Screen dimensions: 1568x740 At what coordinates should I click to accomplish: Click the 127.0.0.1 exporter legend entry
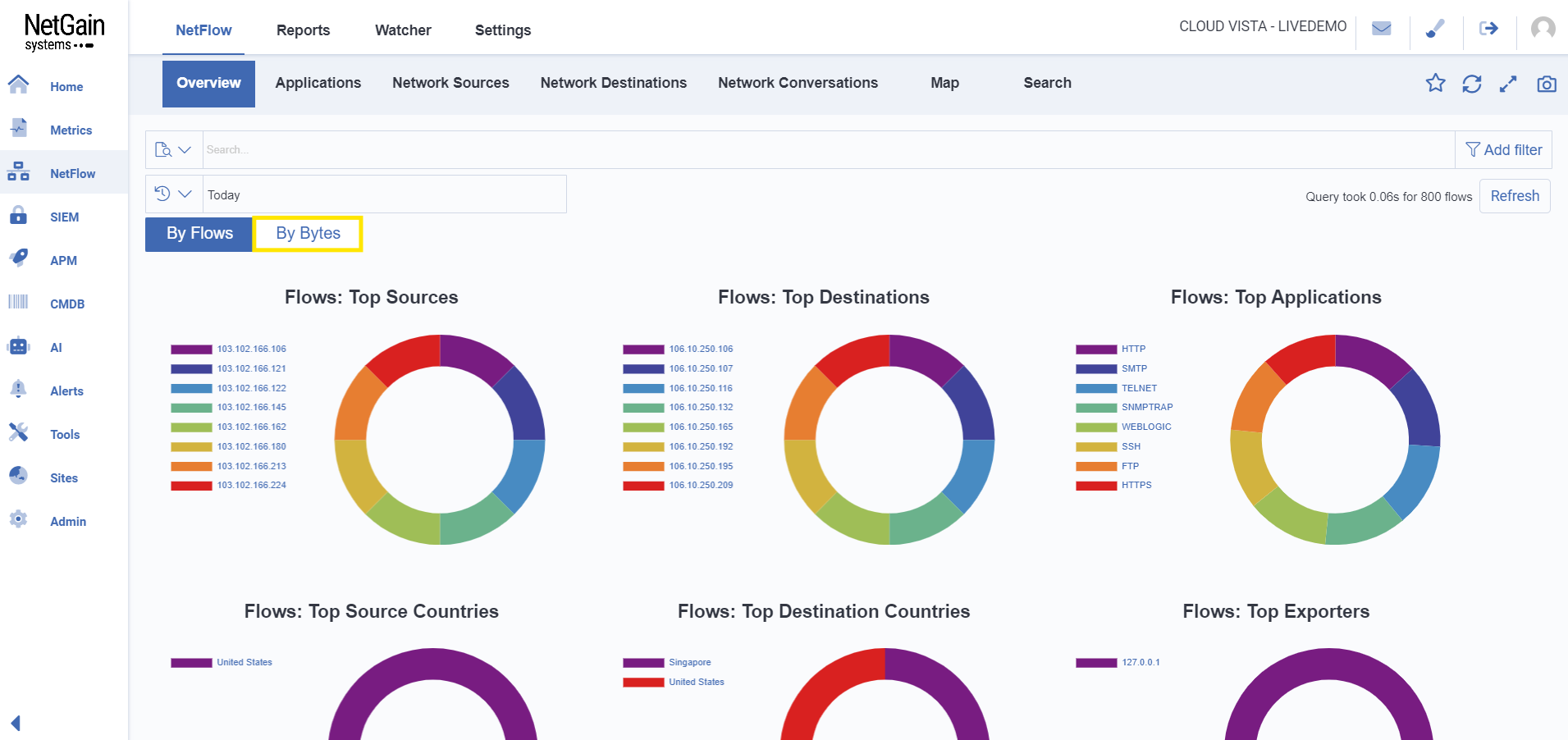pos(1141,663)
